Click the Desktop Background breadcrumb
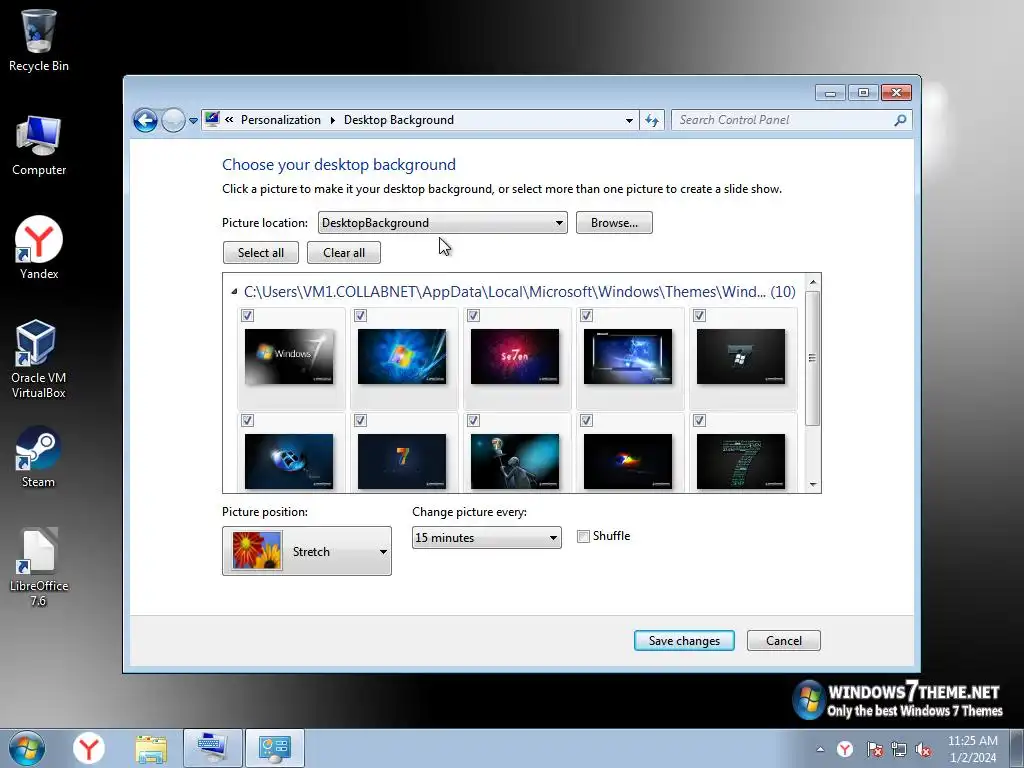Viewport: 1024px width, 768px height. point(399,120)
